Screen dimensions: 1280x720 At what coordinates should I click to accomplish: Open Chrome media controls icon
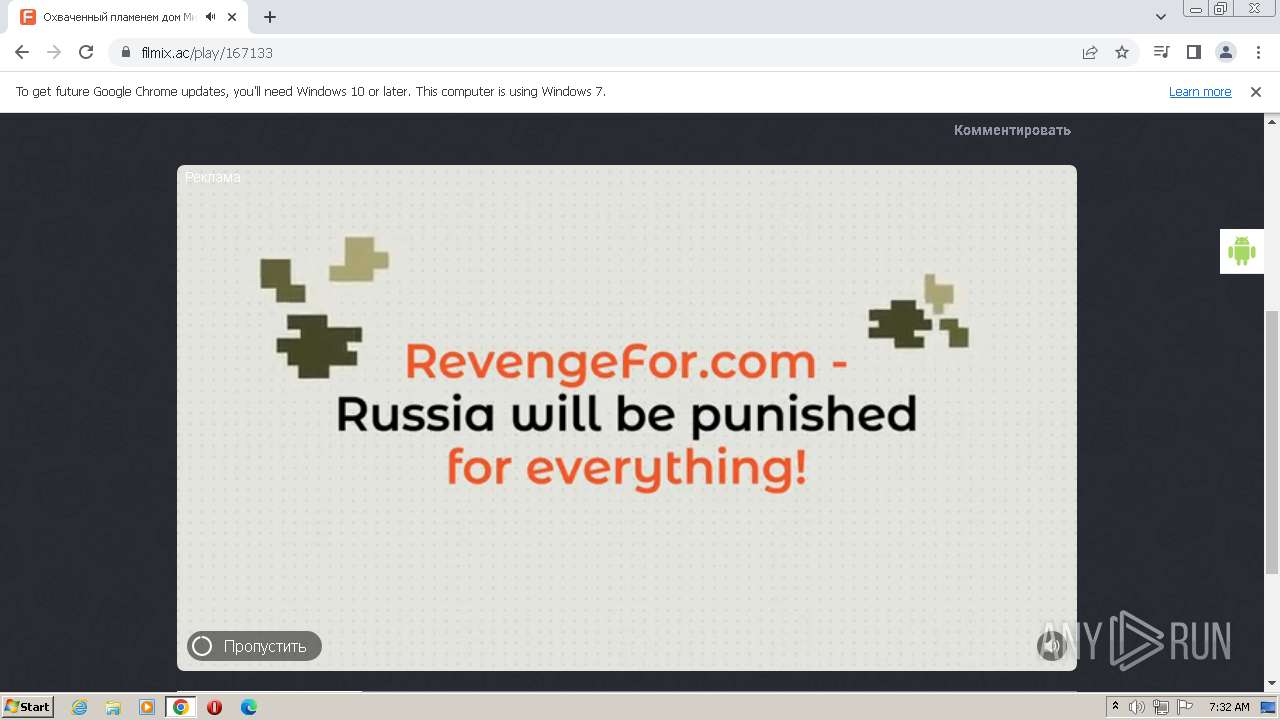(1161, 52)
